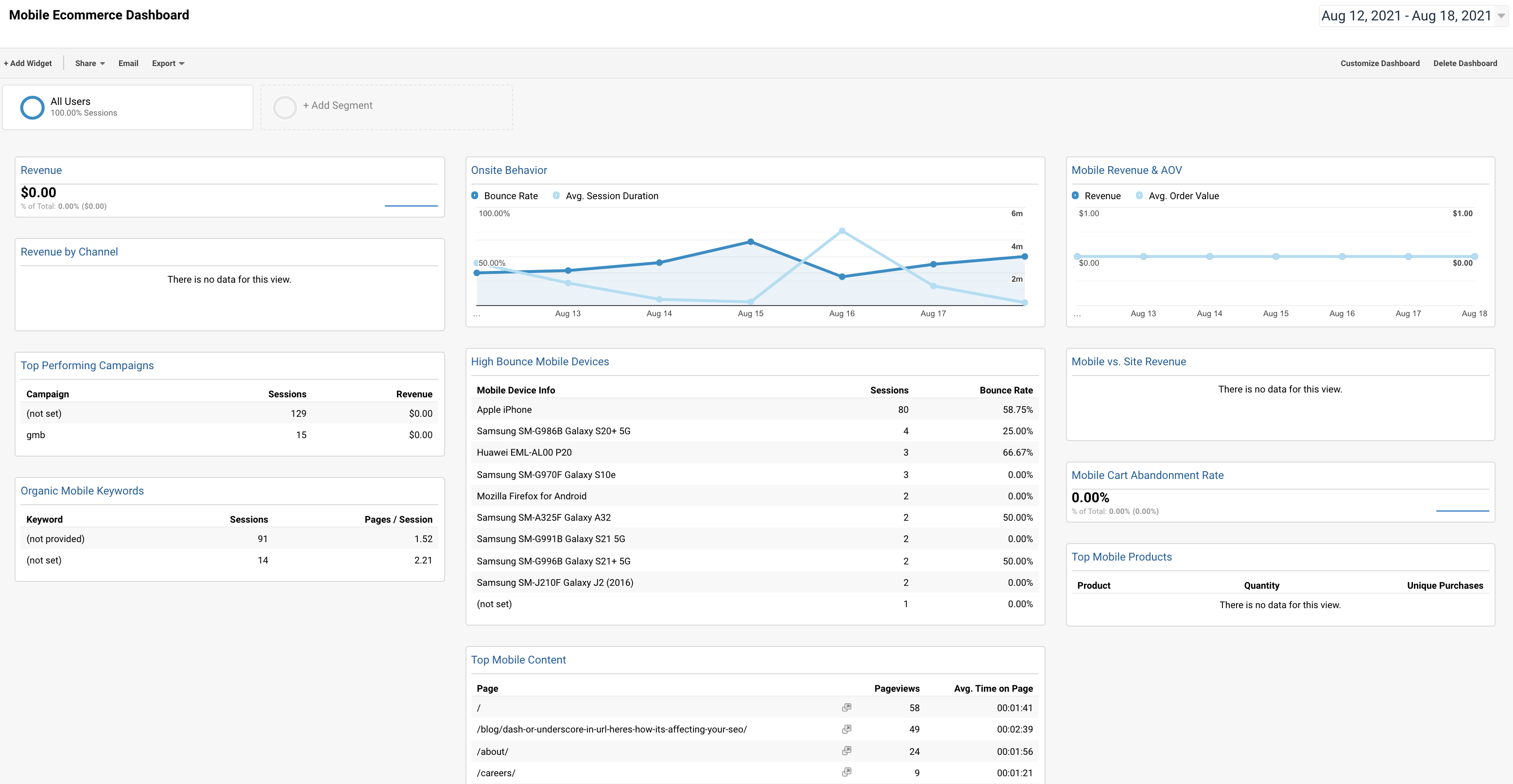The image size is (1513, 784).
Task: Click the info icon beside Avg. Session Duration
Action: tap(556, 196)
